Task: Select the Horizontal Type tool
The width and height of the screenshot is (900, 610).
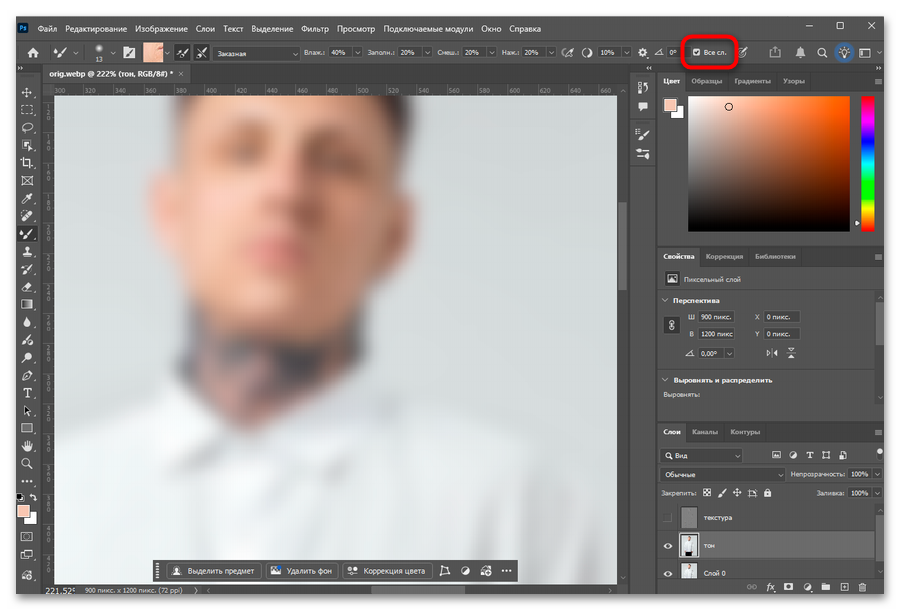Action: point(27,393)
